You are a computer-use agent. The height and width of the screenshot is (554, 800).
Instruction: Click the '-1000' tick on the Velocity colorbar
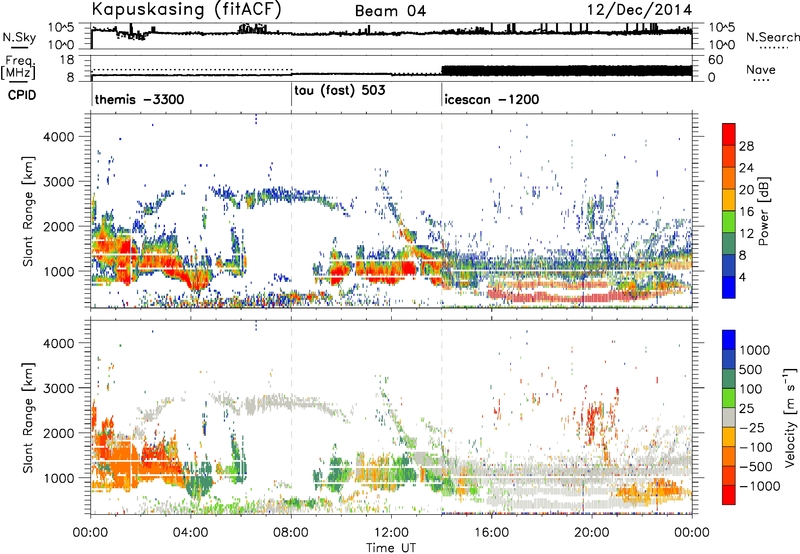(x=759, y=486)
